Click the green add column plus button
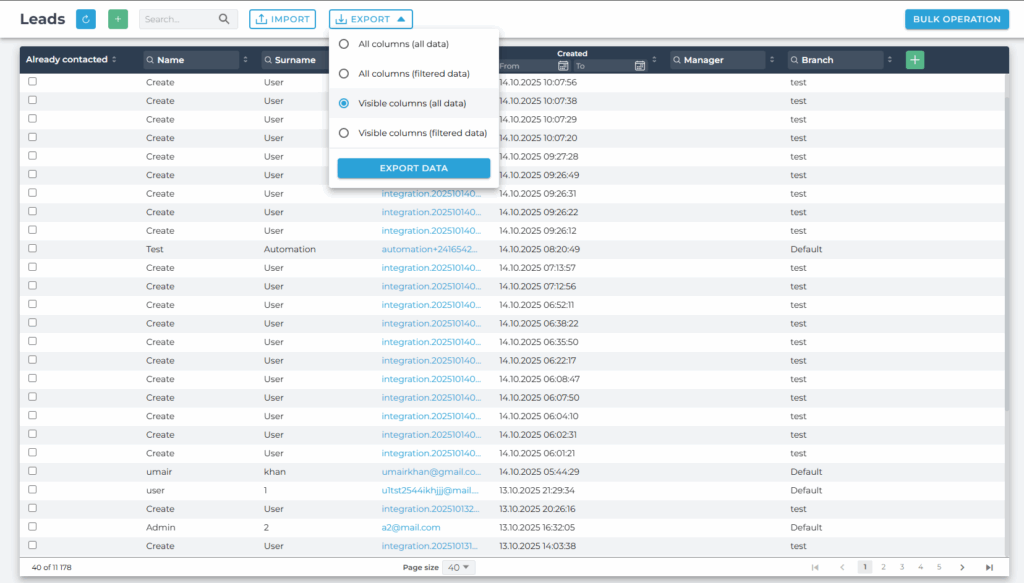This screenshot has height=583, width=1024. 915,60
